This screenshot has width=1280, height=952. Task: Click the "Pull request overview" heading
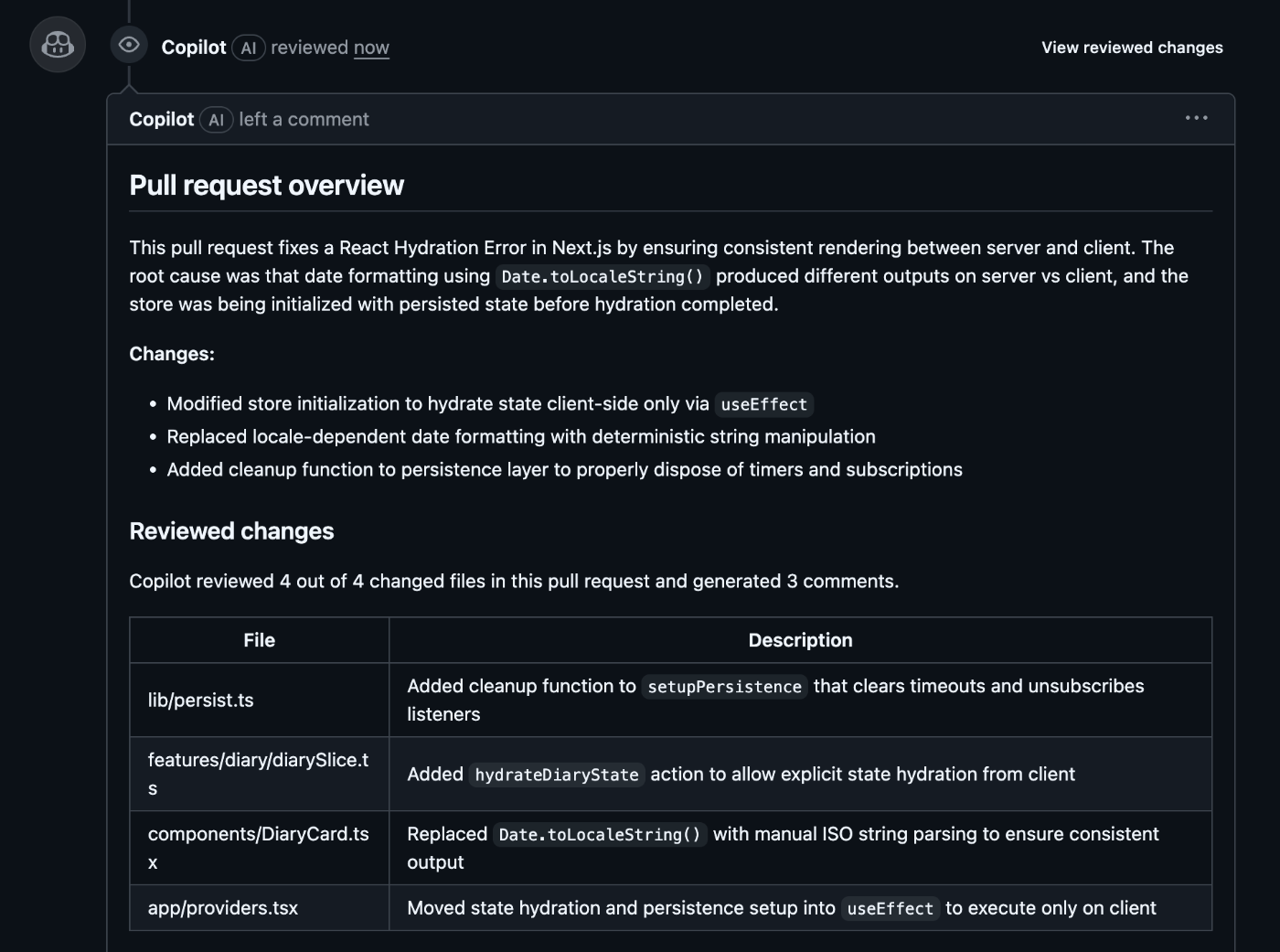click(x=266, y=186)
